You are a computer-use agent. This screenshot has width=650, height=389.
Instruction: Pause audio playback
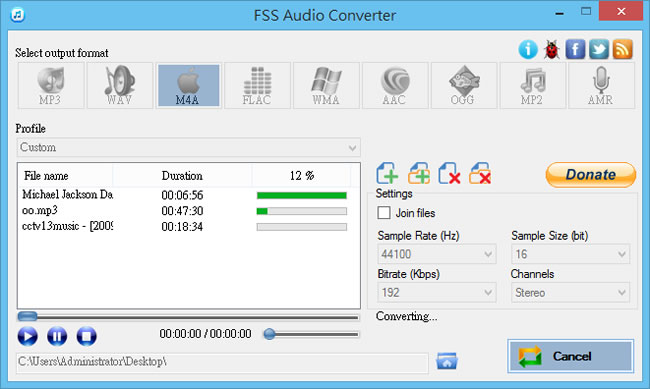point(57,336)
